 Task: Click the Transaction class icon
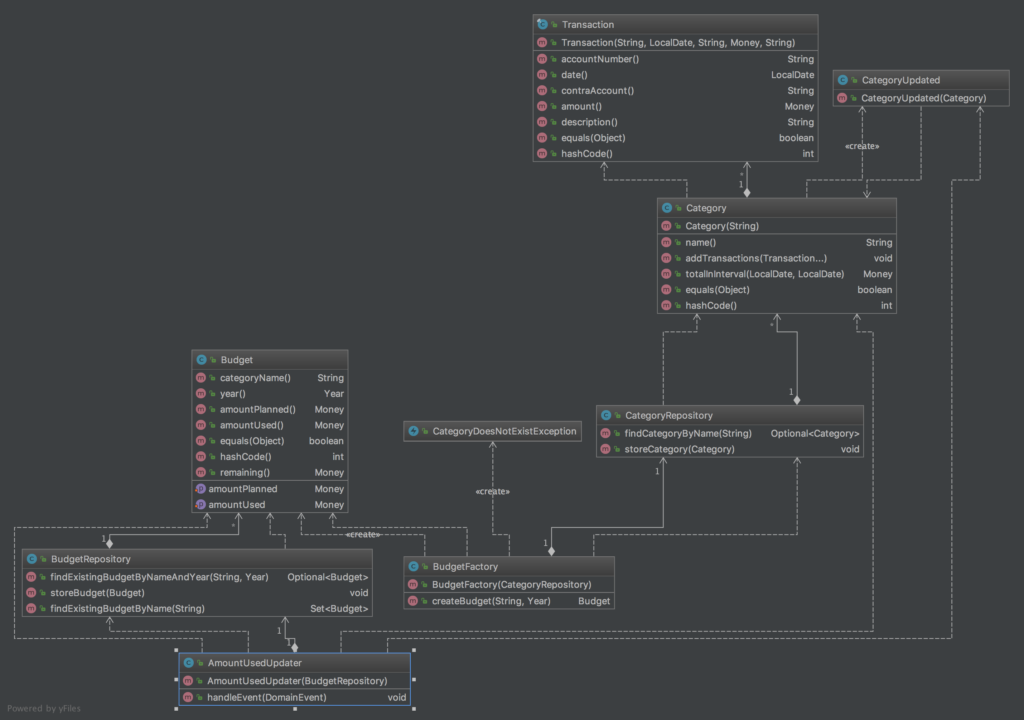point(542,24)
